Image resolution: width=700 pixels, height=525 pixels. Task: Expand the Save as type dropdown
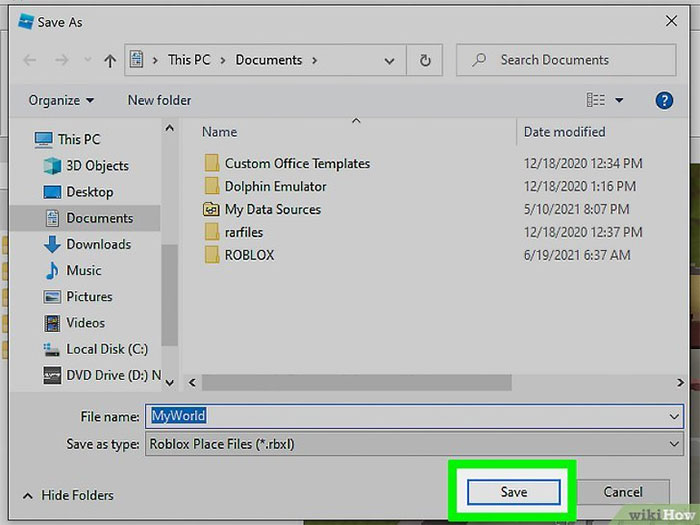point(675,443)
